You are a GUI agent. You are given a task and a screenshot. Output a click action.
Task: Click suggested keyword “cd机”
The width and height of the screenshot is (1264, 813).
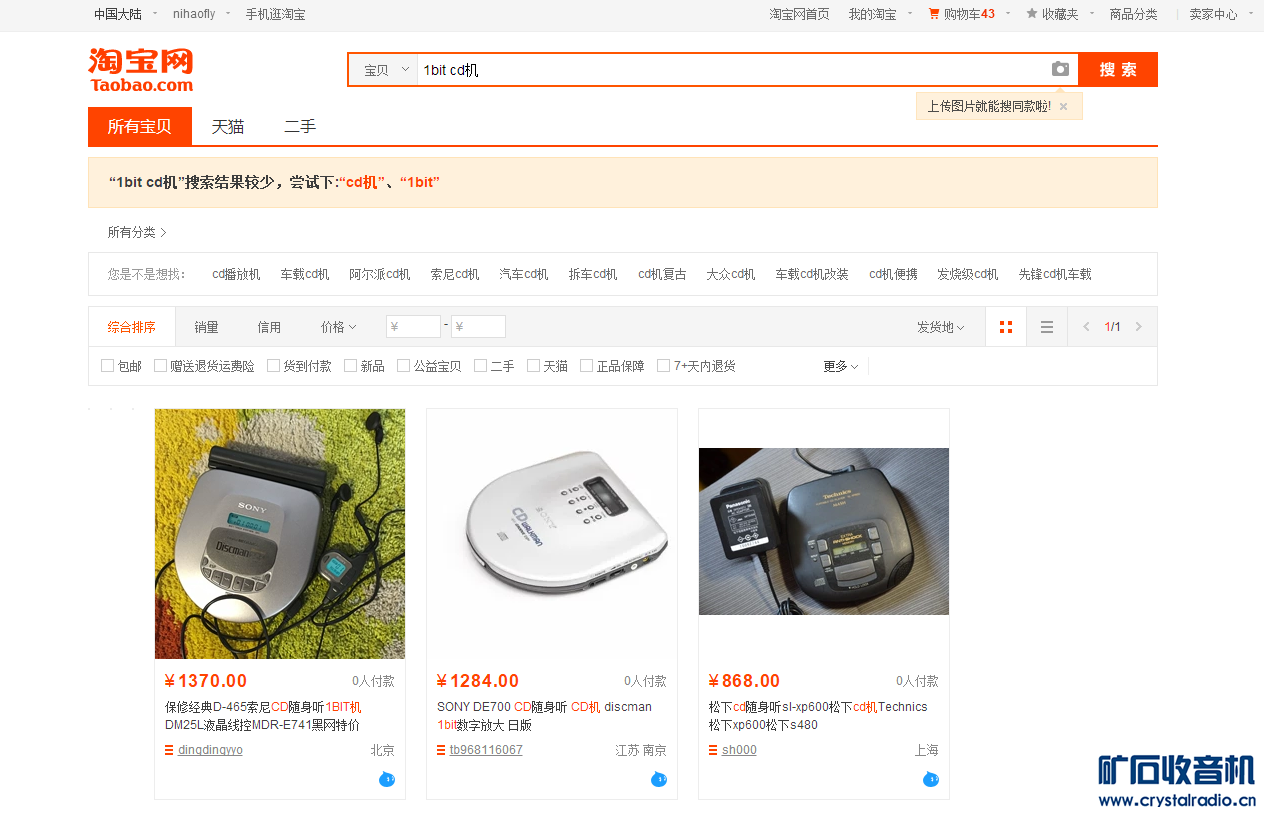361,182
